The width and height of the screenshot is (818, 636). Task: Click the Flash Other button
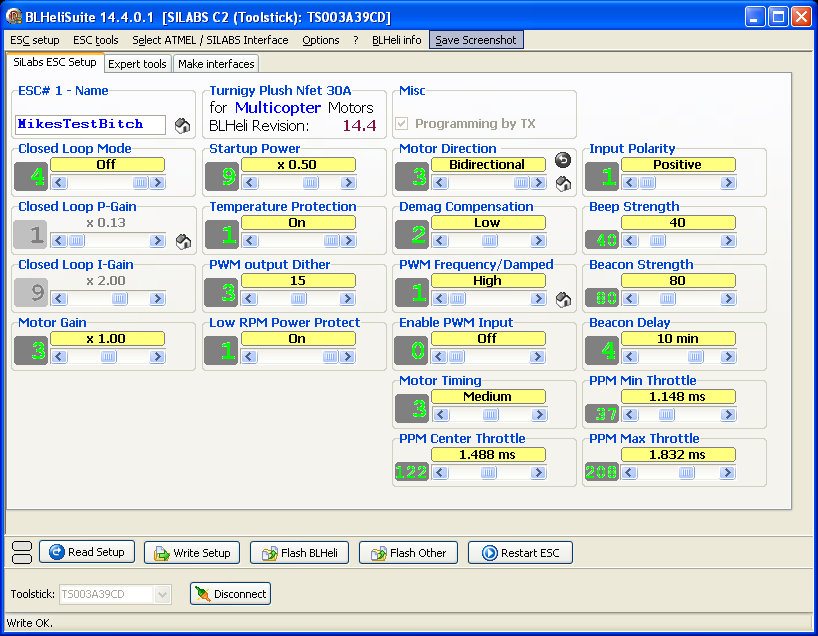408,553
